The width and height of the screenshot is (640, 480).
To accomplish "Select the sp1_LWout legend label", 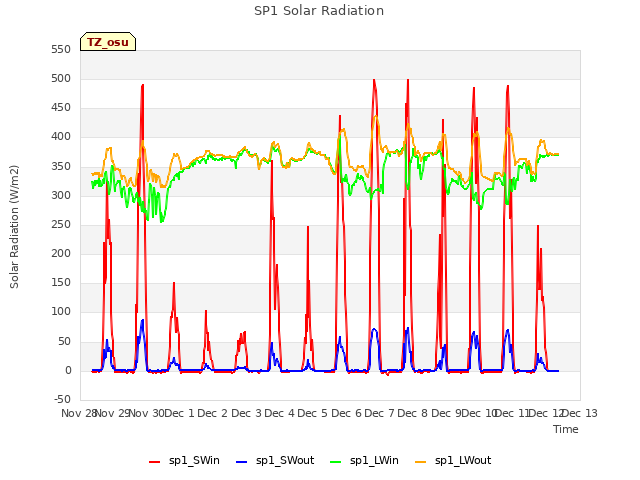I will point(463,460).
